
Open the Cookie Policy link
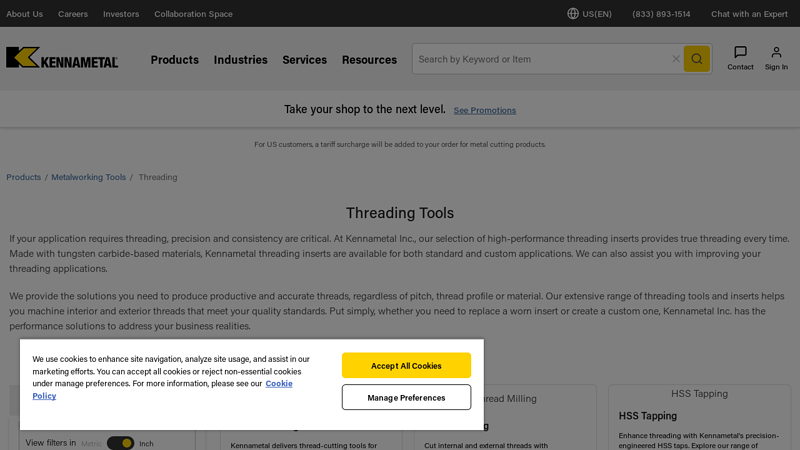coord(279,383)
